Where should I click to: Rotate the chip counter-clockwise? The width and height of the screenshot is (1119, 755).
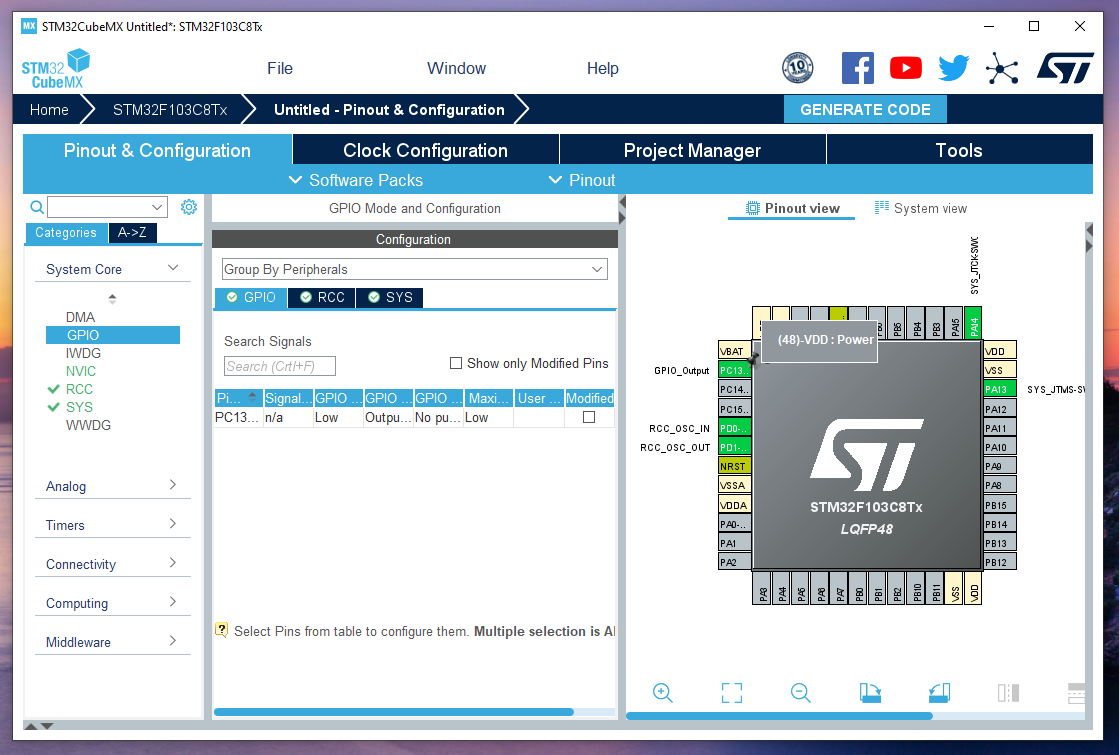(x=939, y=692)
